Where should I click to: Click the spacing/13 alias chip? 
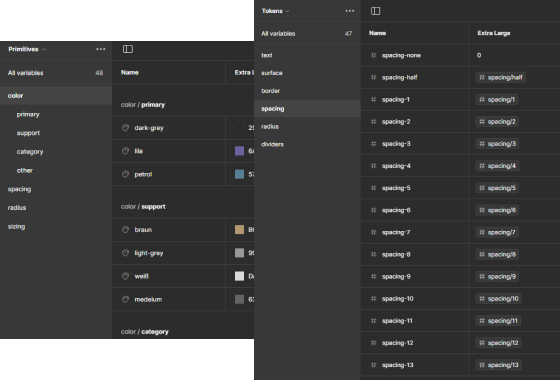pos(499,365)
